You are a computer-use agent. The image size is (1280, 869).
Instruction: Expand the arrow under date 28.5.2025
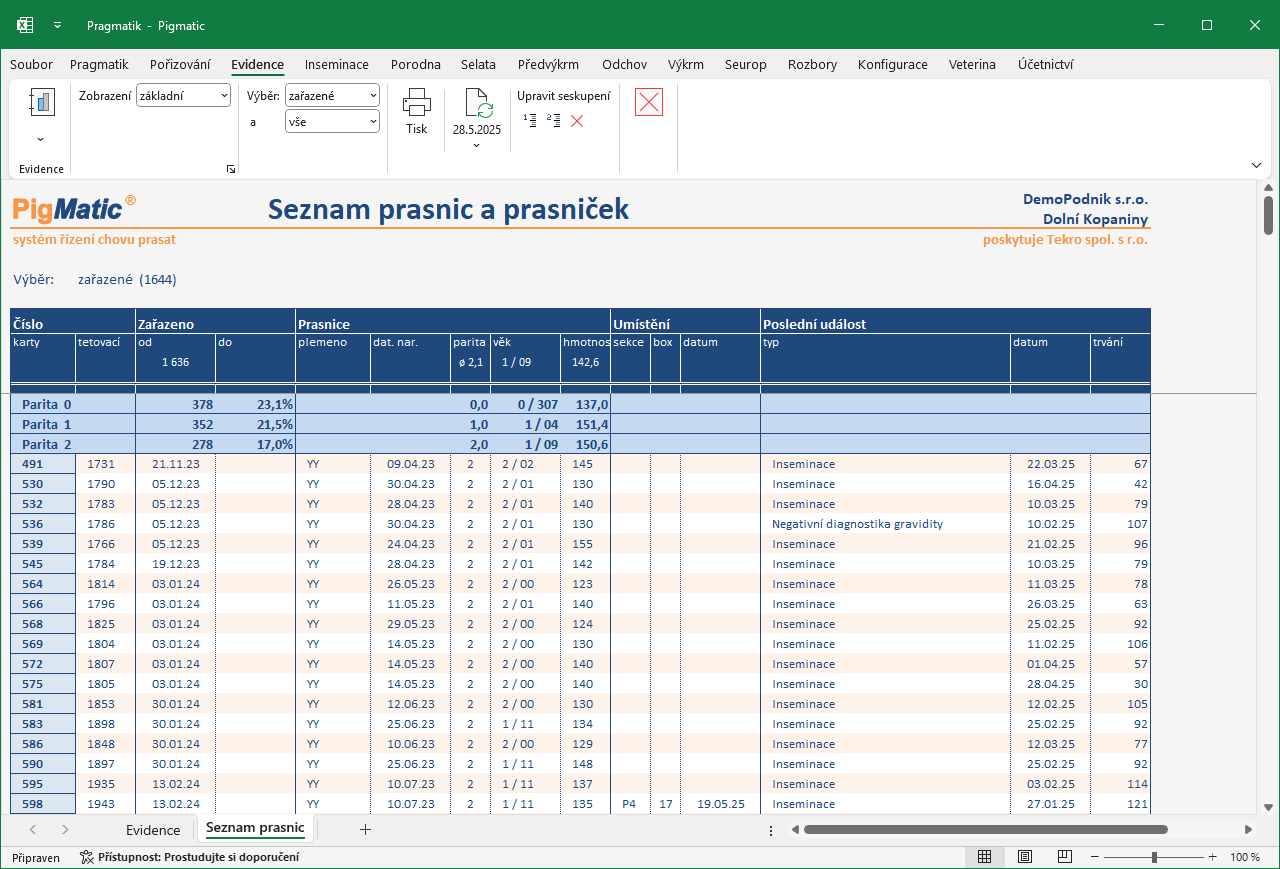476,145
